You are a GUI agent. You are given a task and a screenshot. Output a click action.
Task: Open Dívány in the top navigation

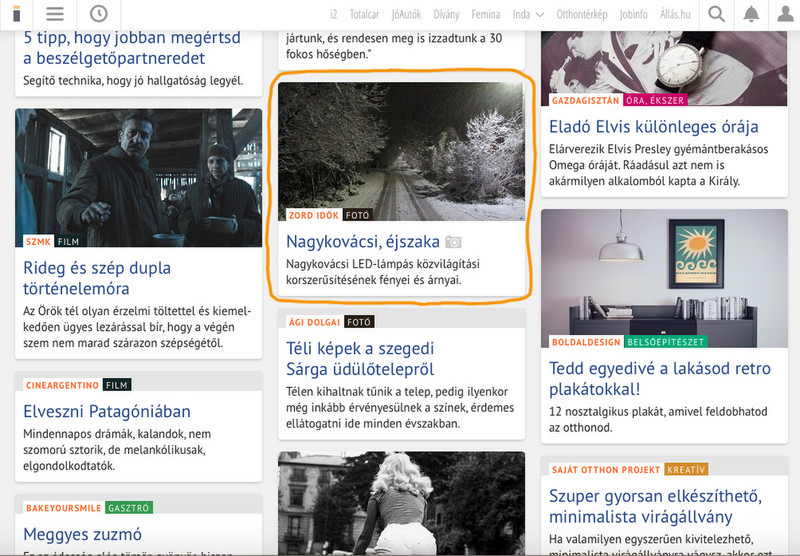[x=446, y=15]
